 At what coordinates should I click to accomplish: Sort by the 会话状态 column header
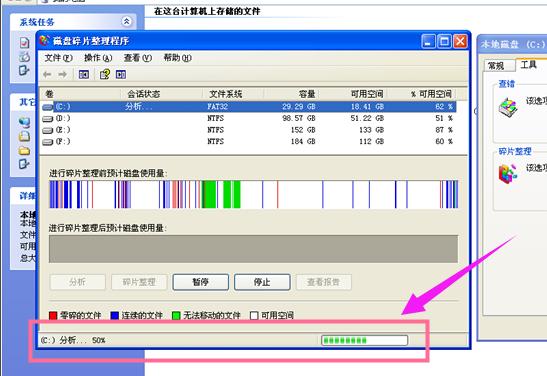pyautogui.click(x=161, y=94)
